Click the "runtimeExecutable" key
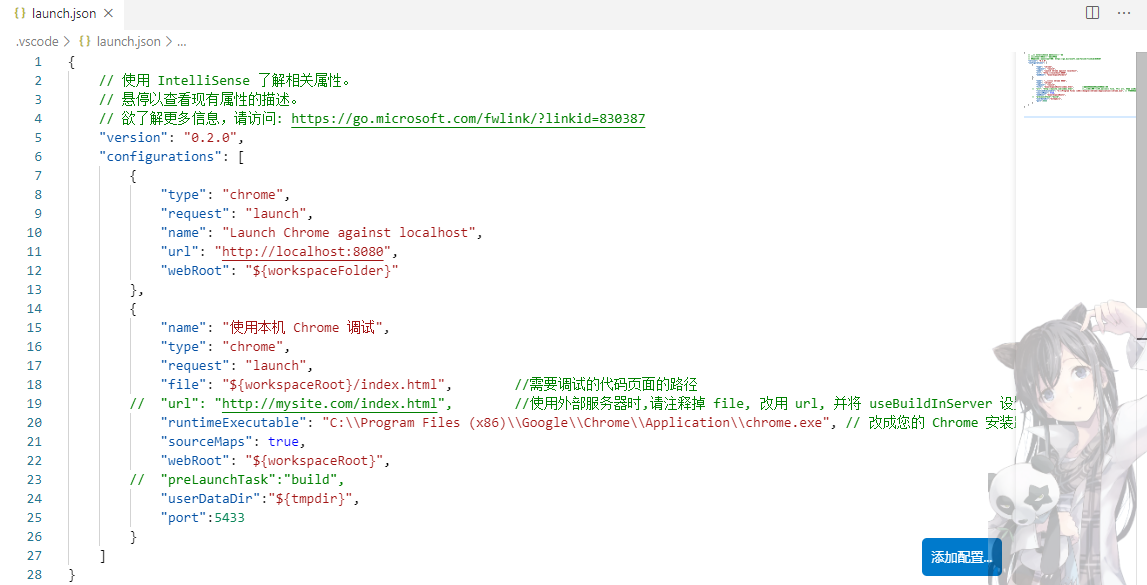The width and height of the screenshot is (1147, 585). coord(233,423)
